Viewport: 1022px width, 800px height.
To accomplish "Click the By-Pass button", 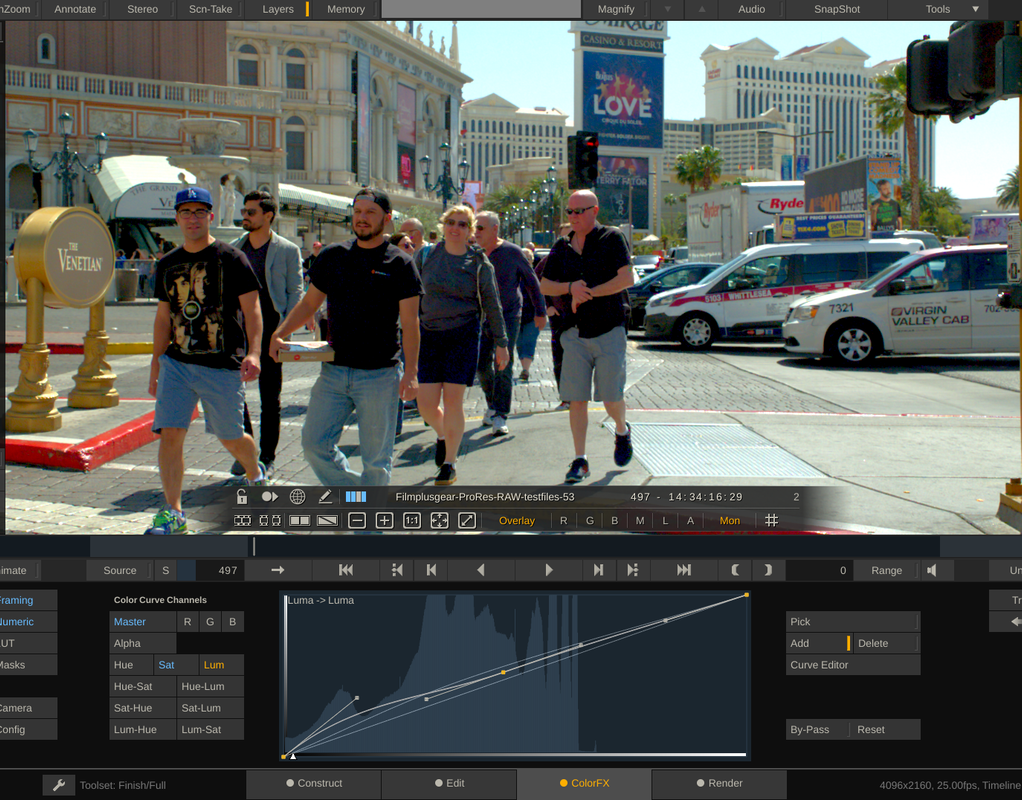I will pos(817,730).
